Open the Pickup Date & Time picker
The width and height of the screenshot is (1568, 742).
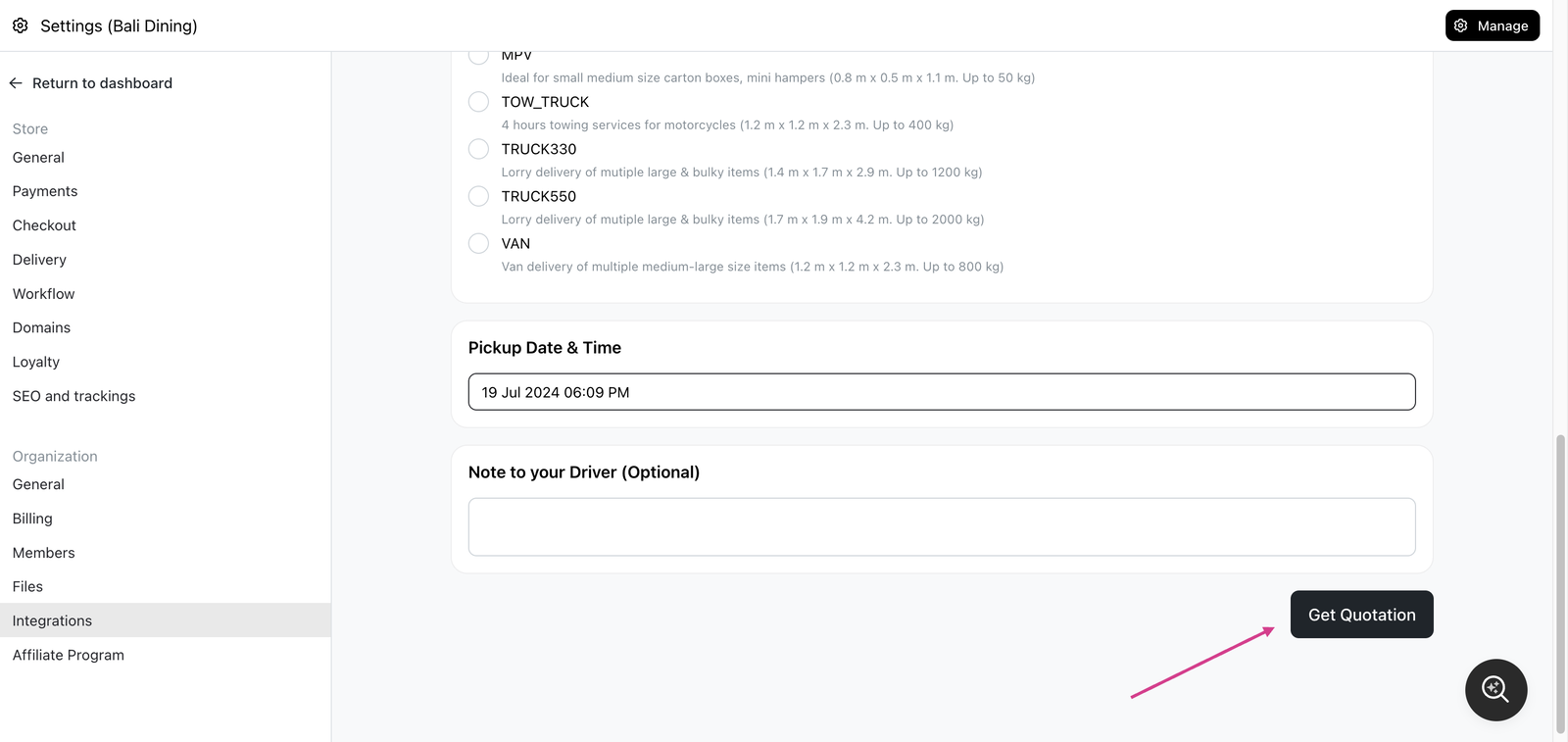942,392
